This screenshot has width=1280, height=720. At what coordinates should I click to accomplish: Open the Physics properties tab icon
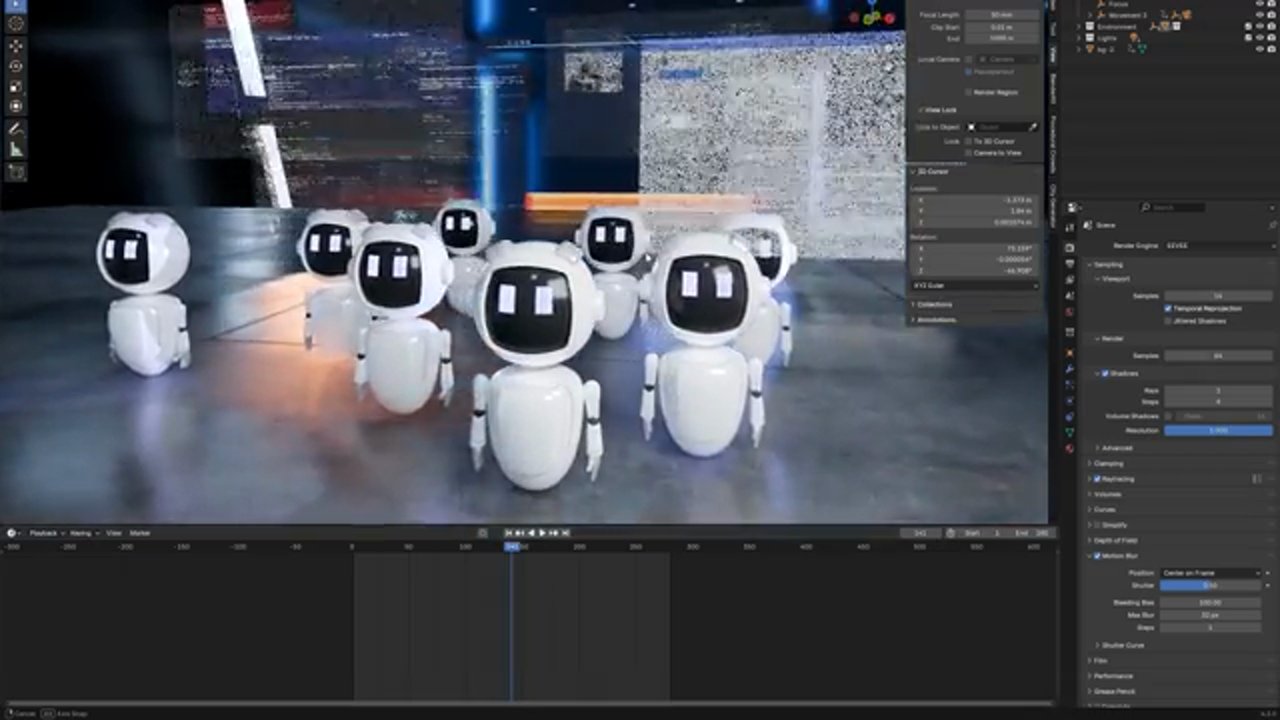pyautogui.click(x=1070, y=401)
